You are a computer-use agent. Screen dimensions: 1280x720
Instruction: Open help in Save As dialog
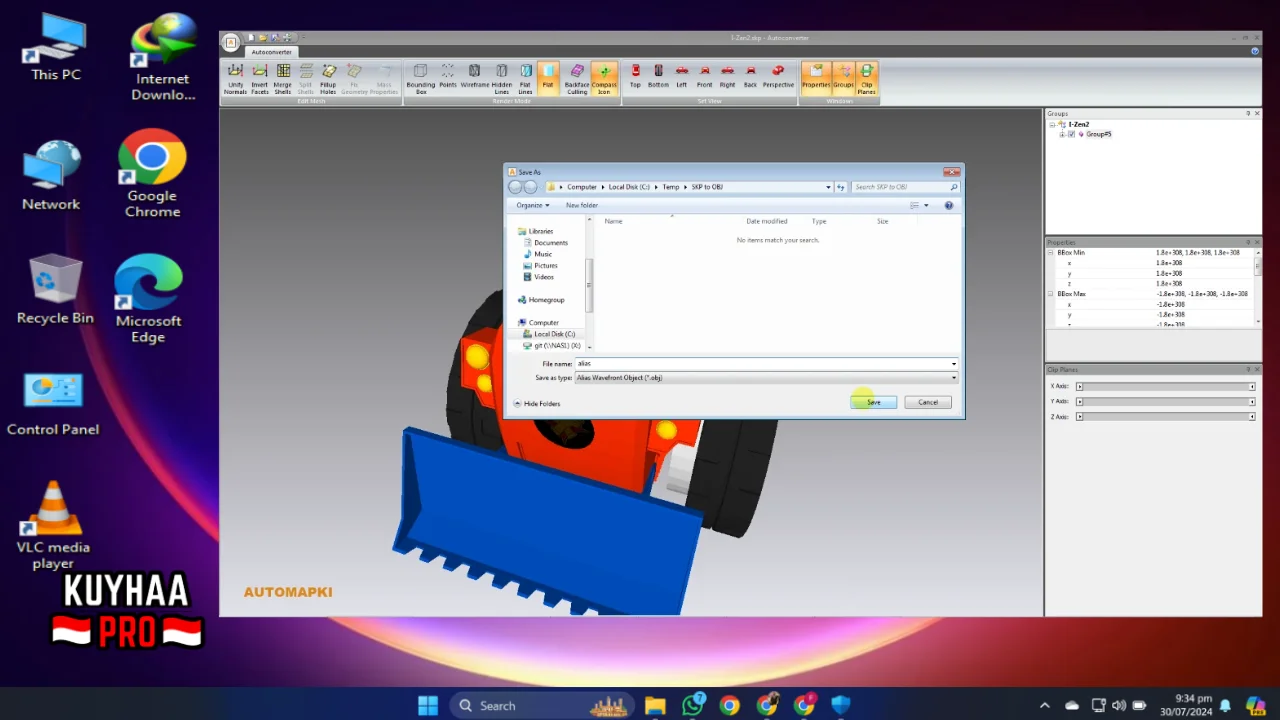coord(949,205)
